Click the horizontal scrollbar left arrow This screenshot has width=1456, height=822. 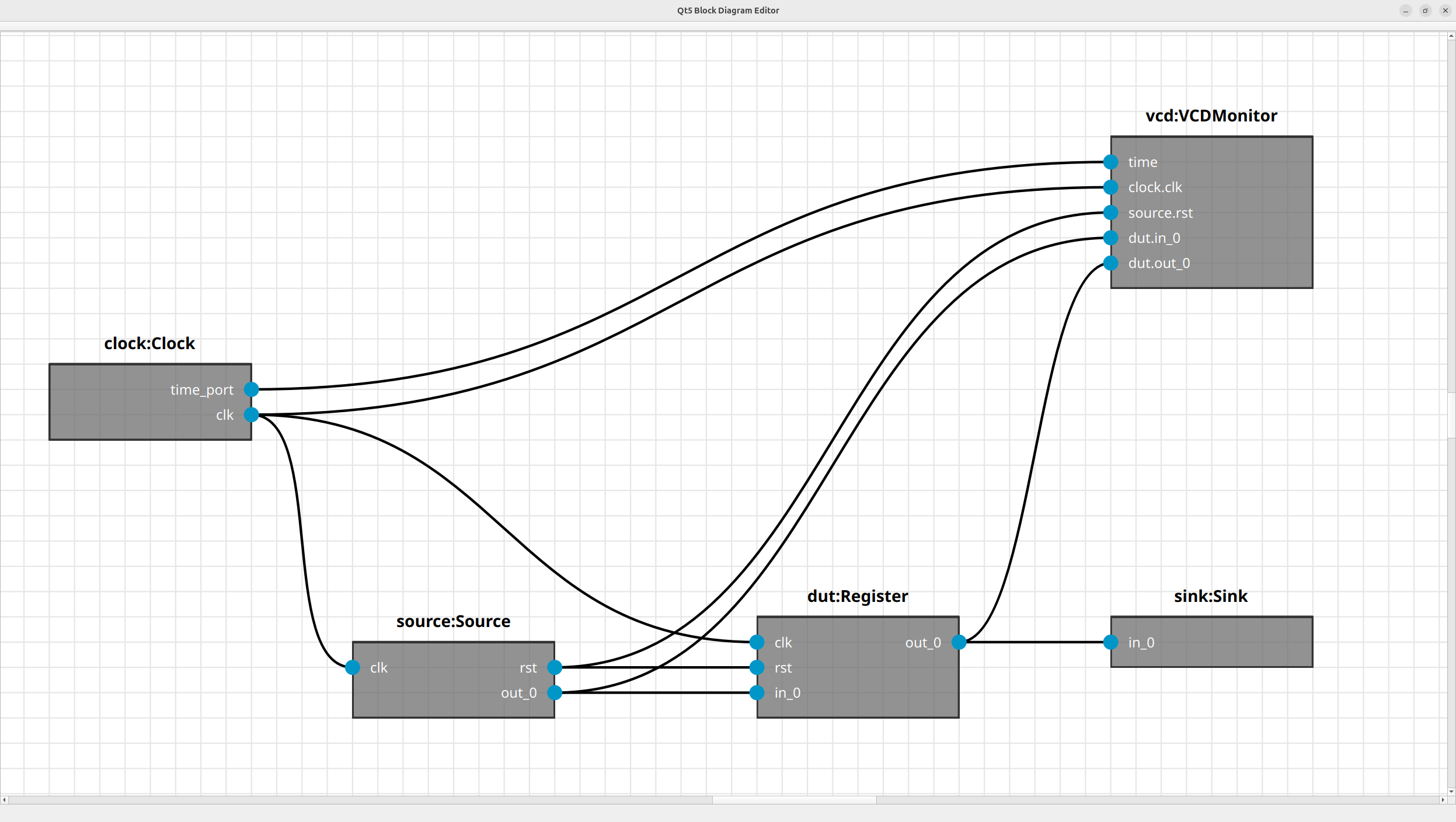tap(4, 800)
